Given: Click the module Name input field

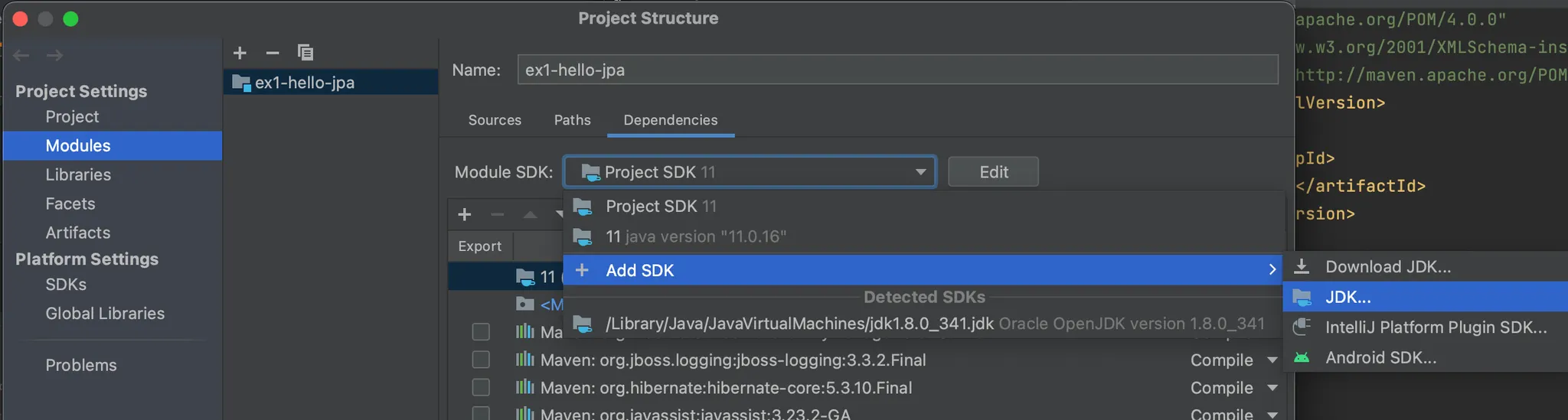Looking at the screenshot, I should (897, 70).
